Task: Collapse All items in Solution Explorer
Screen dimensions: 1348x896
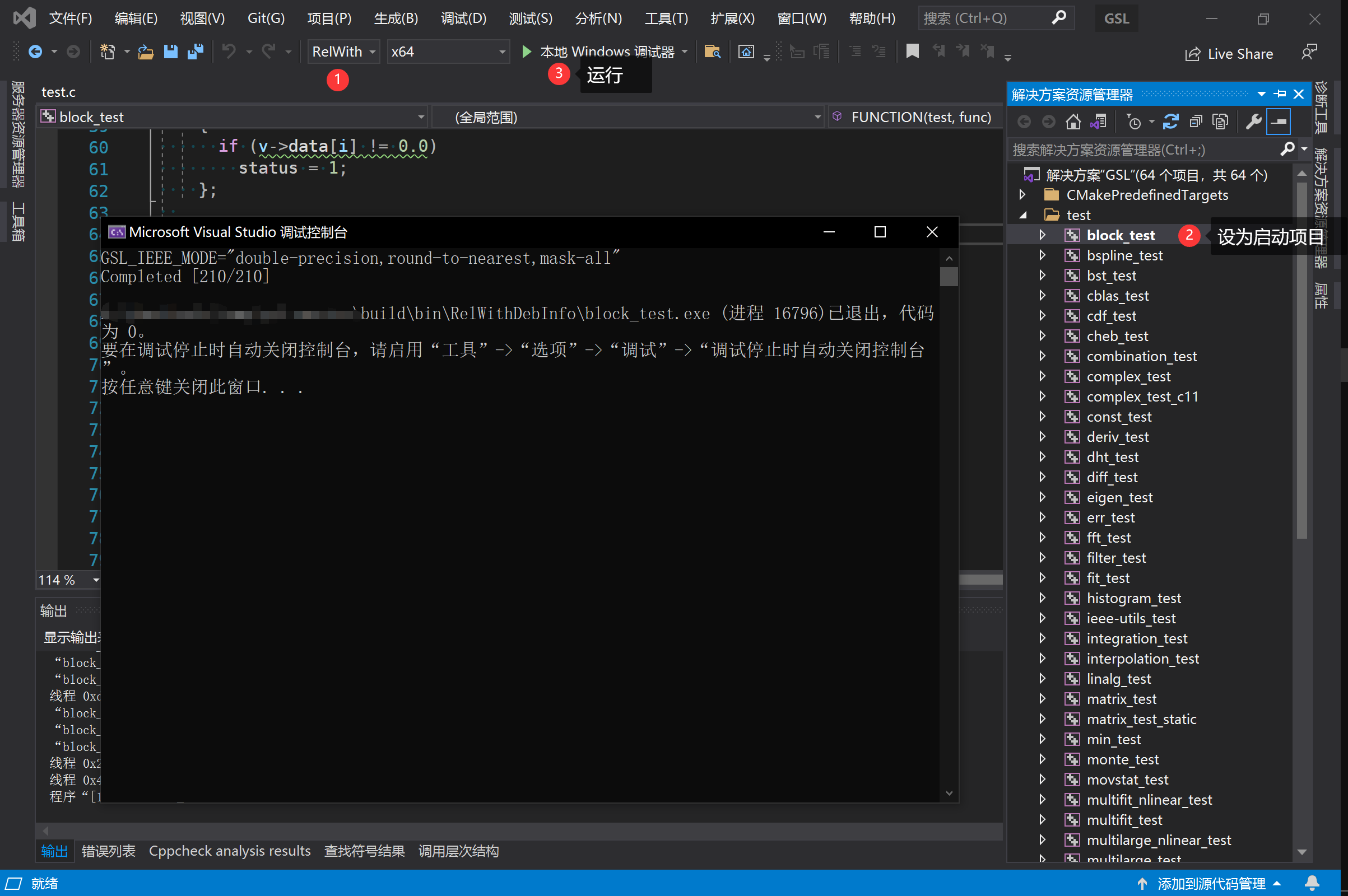Action: tap(1196, 121)
